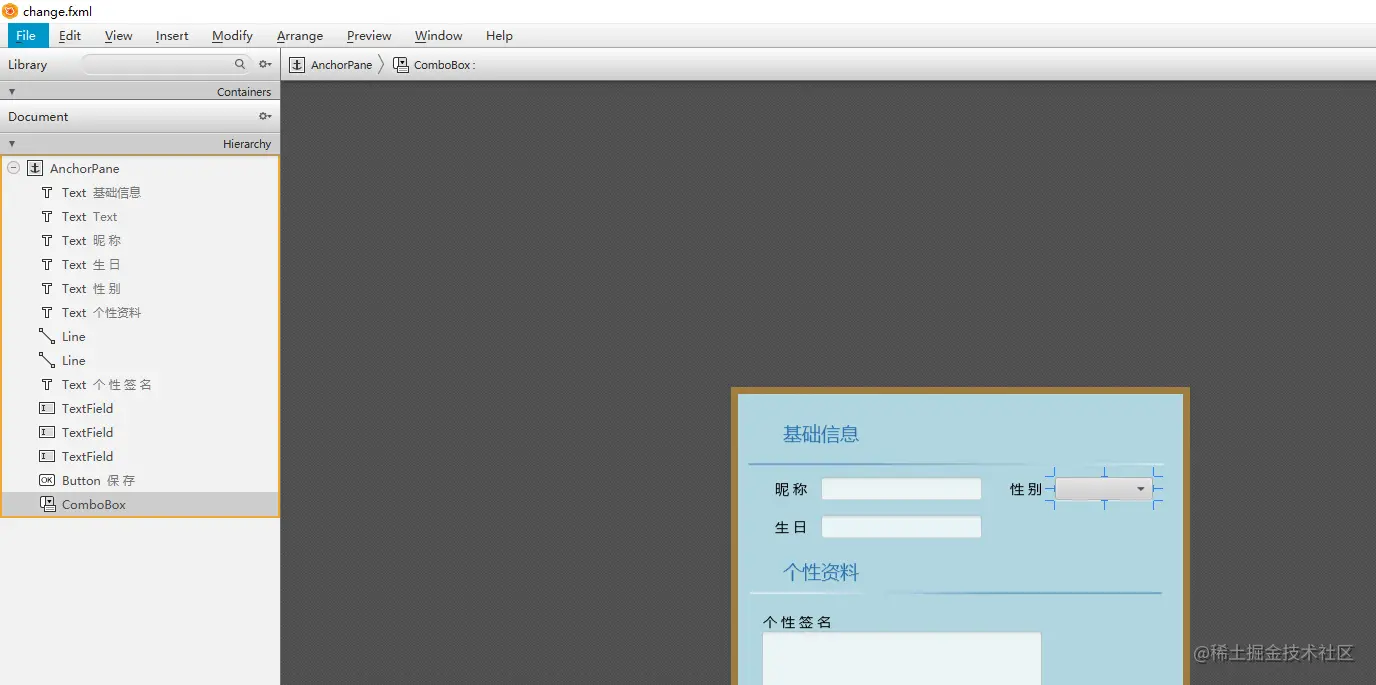Open the 性别 combo box on canvas
The width and height of the screenshot is (1376, 685).
click(x=1104, y=489)
